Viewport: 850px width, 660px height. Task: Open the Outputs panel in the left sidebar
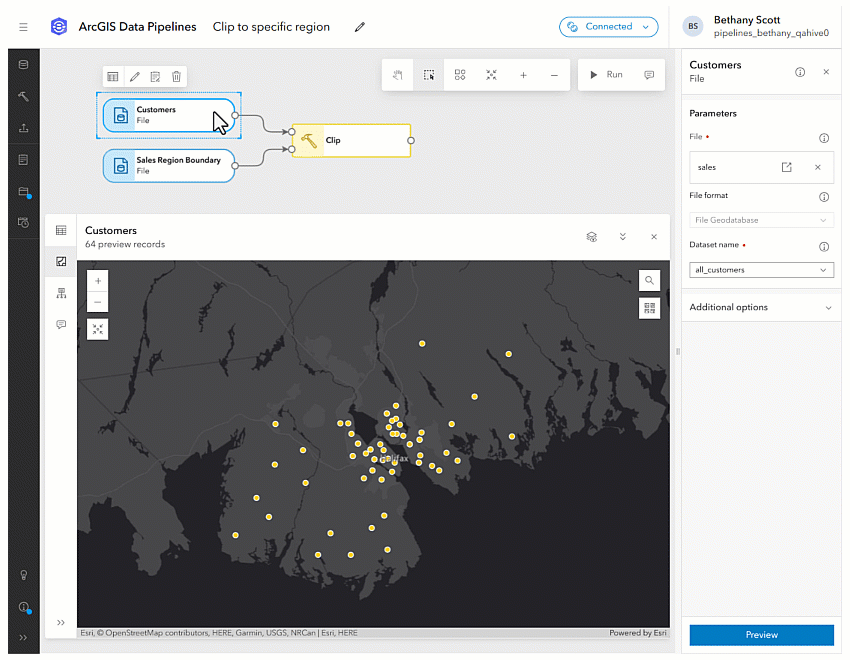(x=24, y=127)
